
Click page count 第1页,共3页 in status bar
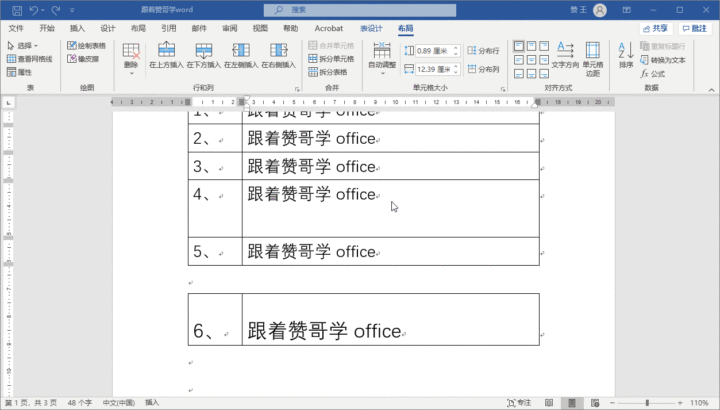click(31, 403)
